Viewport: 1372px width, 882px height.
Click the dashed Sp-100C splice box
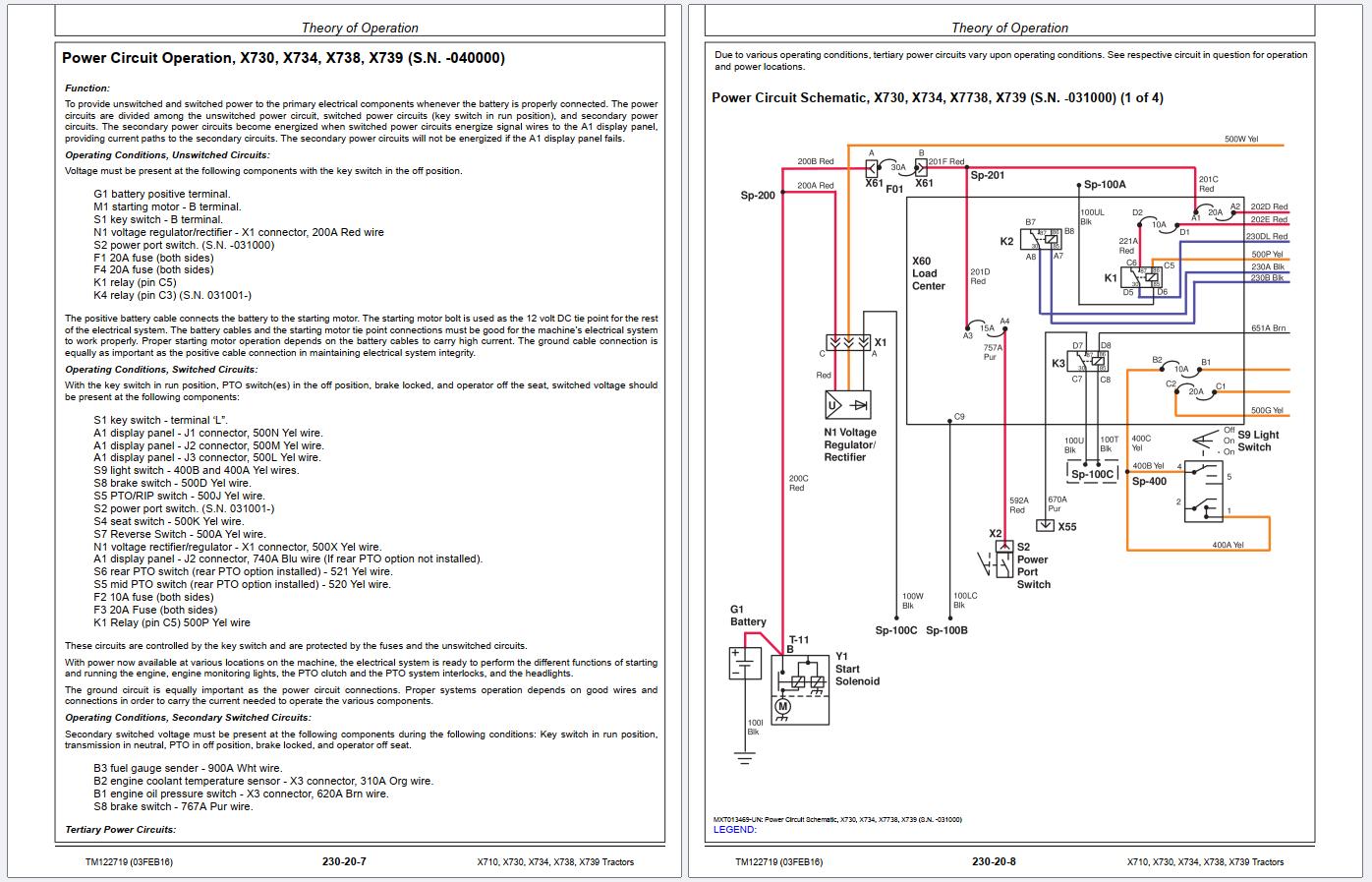(1092, 473)
